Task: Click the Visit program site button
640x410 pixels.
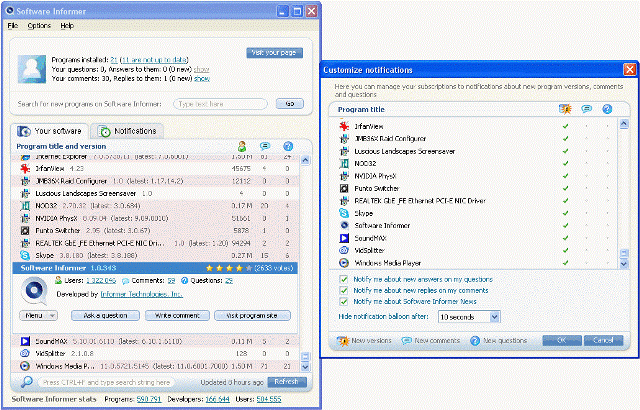Action: coord(252,315)
